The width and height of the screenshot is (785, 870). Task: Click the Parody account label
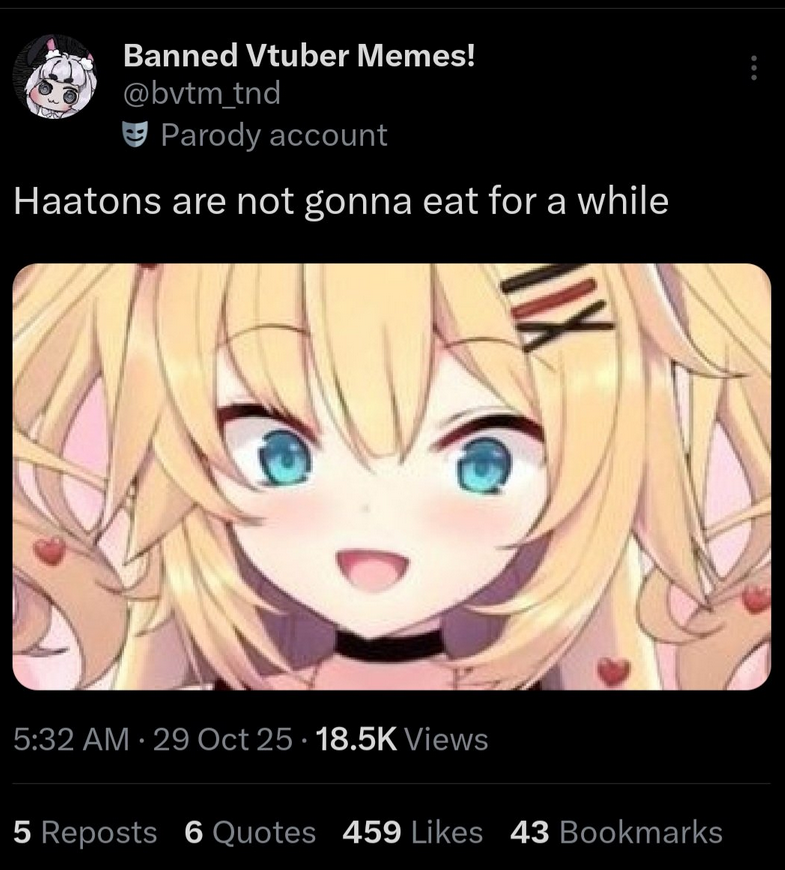click(274, 135)
